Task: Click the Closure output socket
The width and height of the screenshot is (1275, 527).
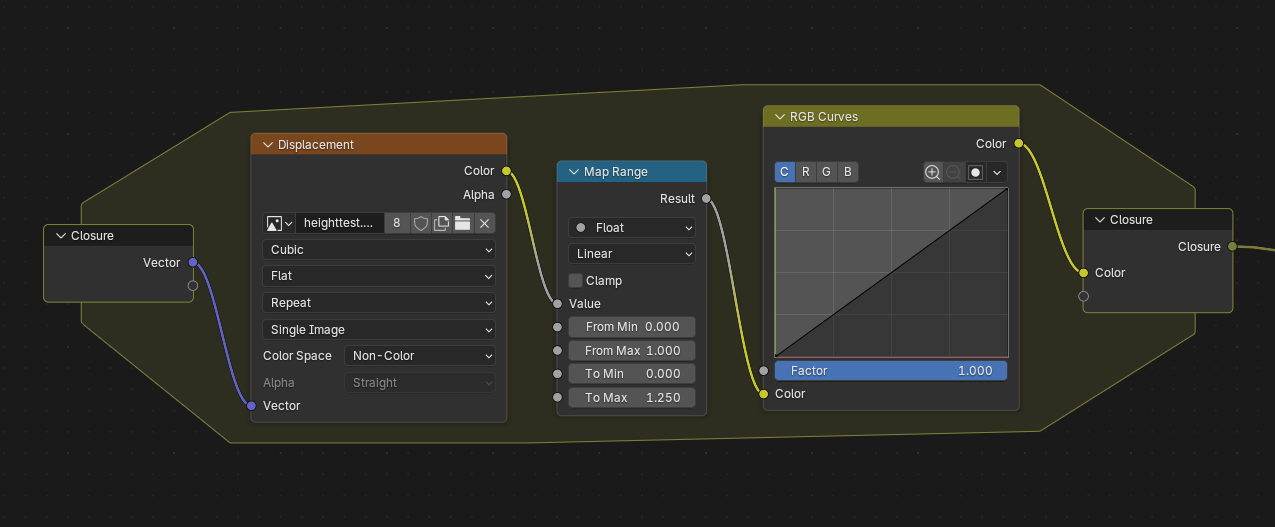Action: pos(1232,246)
